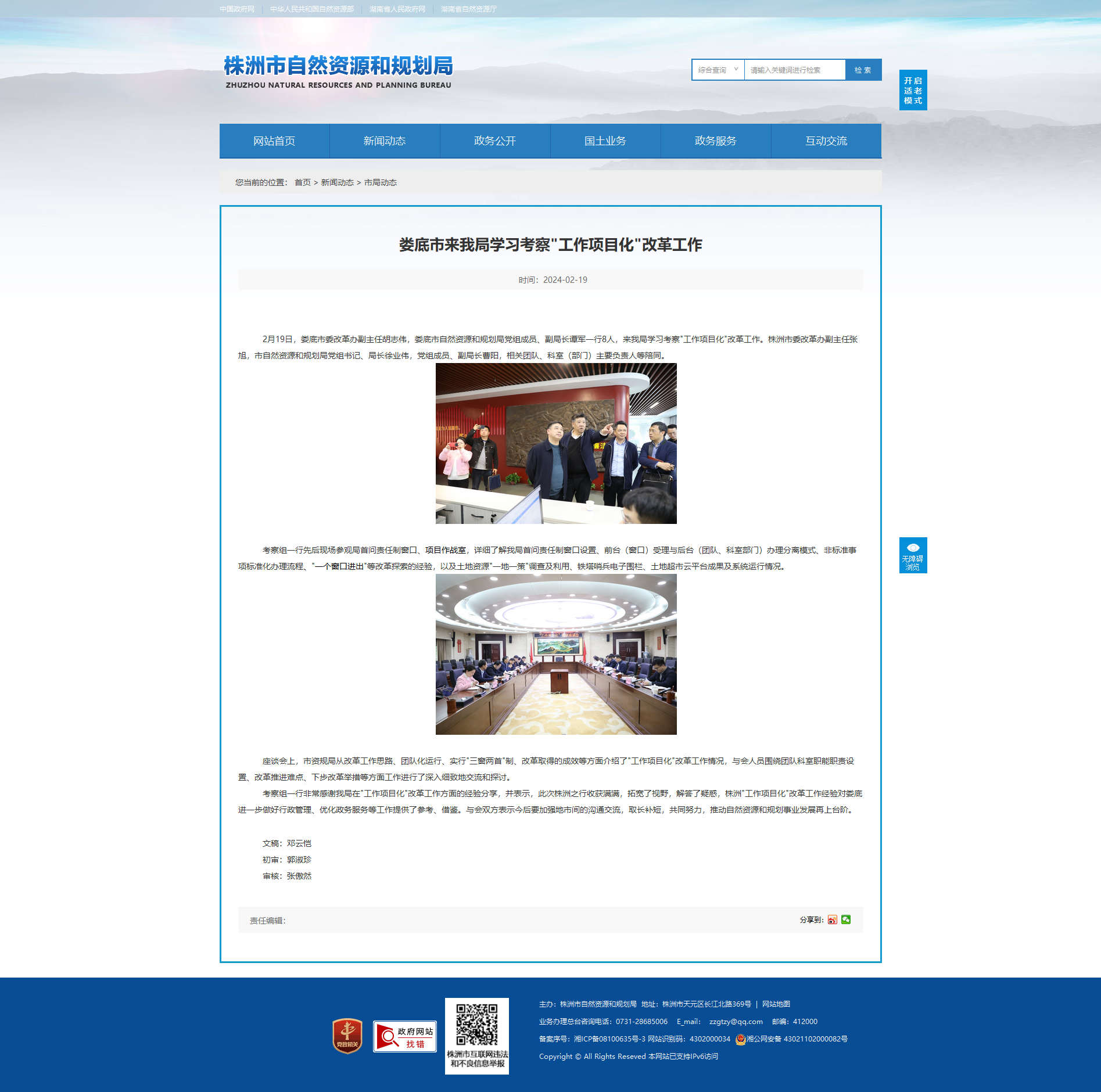Click the keyword search input field
This screenshot has height=1092, width=1101.
pos(795,70)
